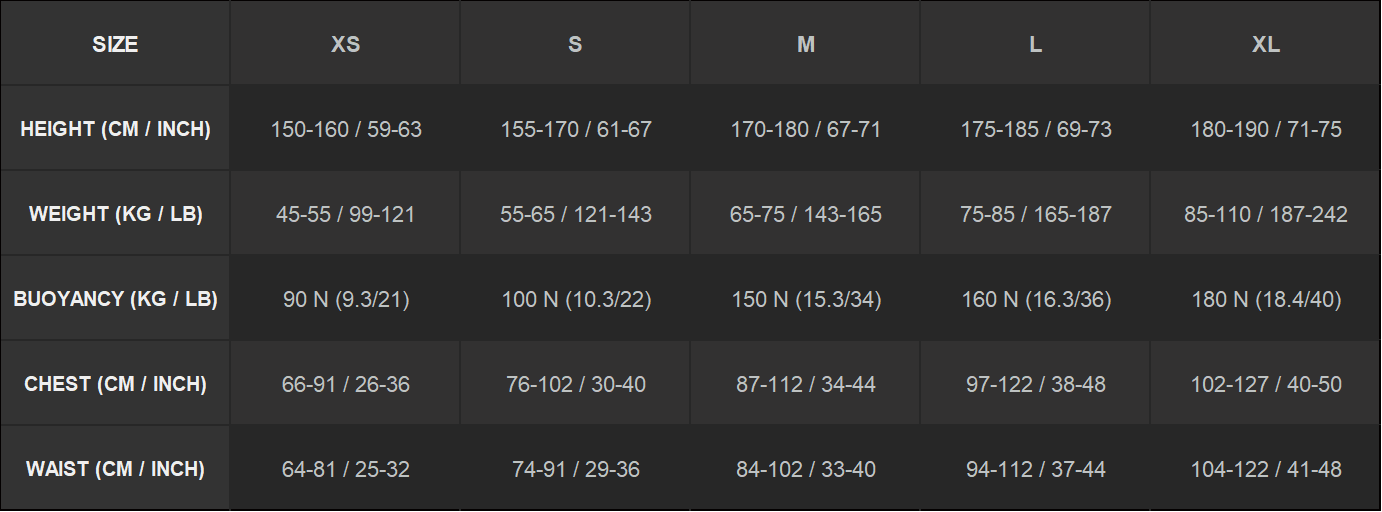Click the XL weight cell 85-110 / 187-242

(1265, 214)
